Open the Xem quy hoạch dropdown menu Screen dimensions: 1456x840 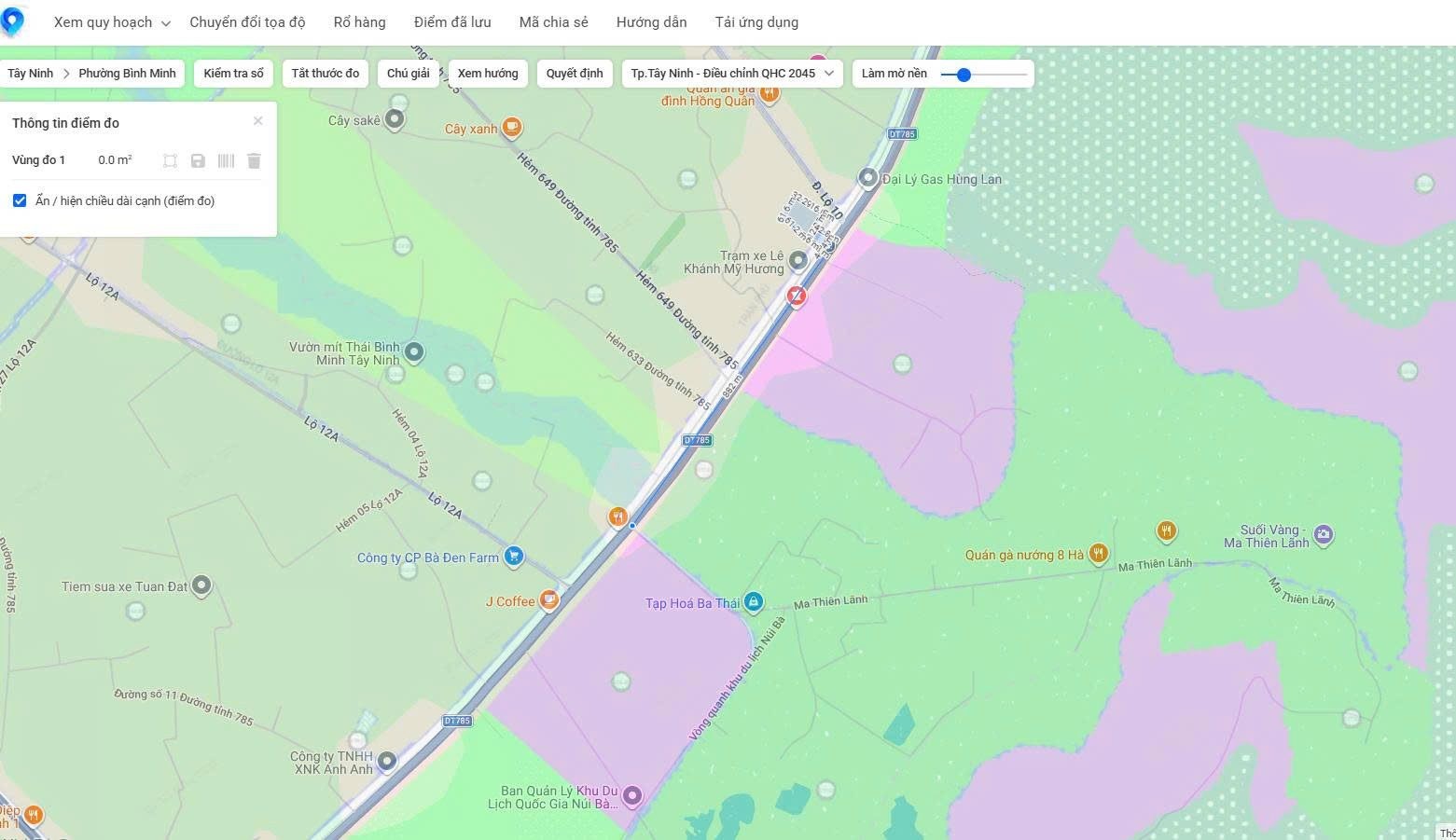112,22
